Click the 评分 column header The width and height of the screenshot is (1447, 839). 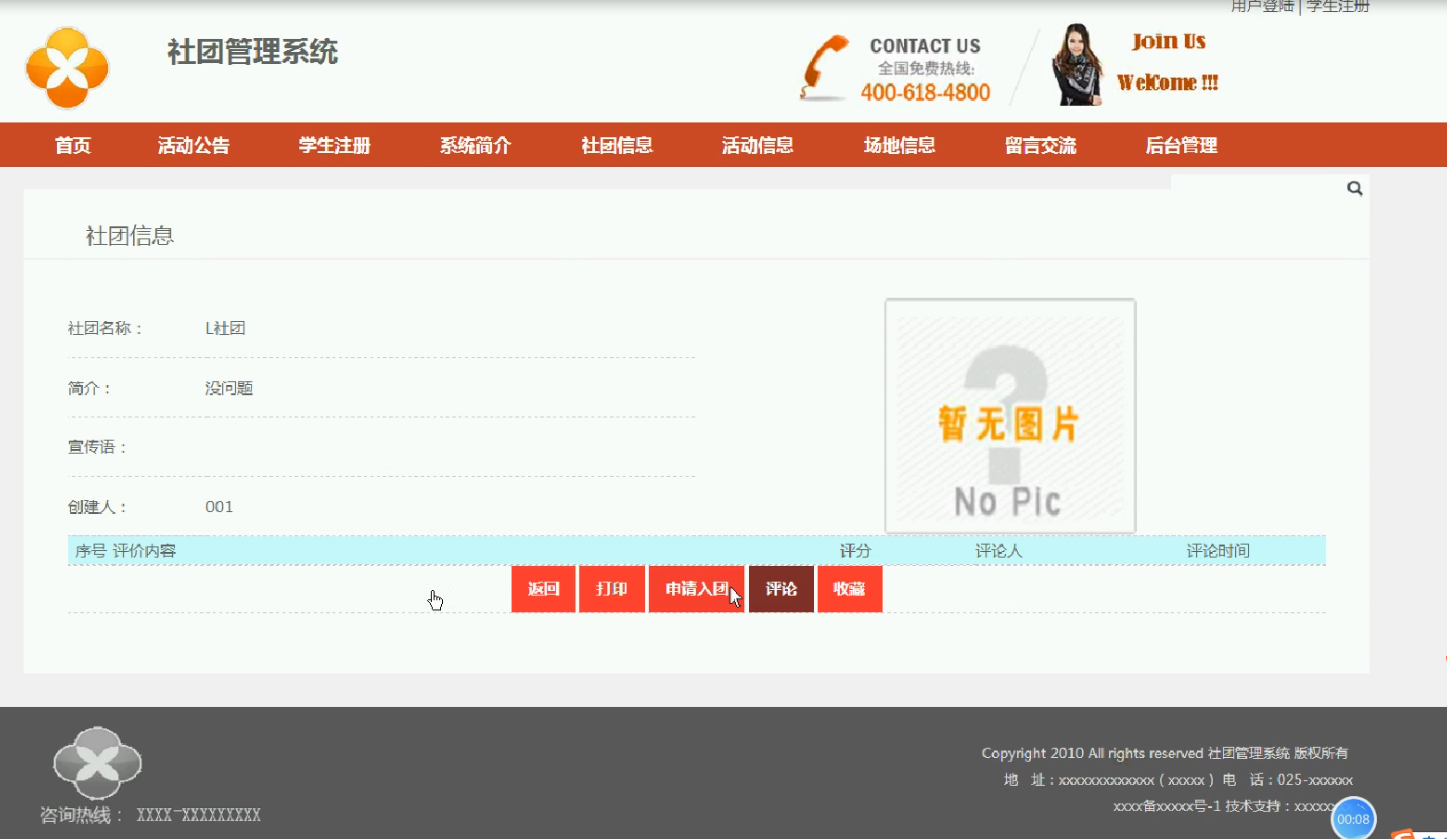click(x=855, y=551)
